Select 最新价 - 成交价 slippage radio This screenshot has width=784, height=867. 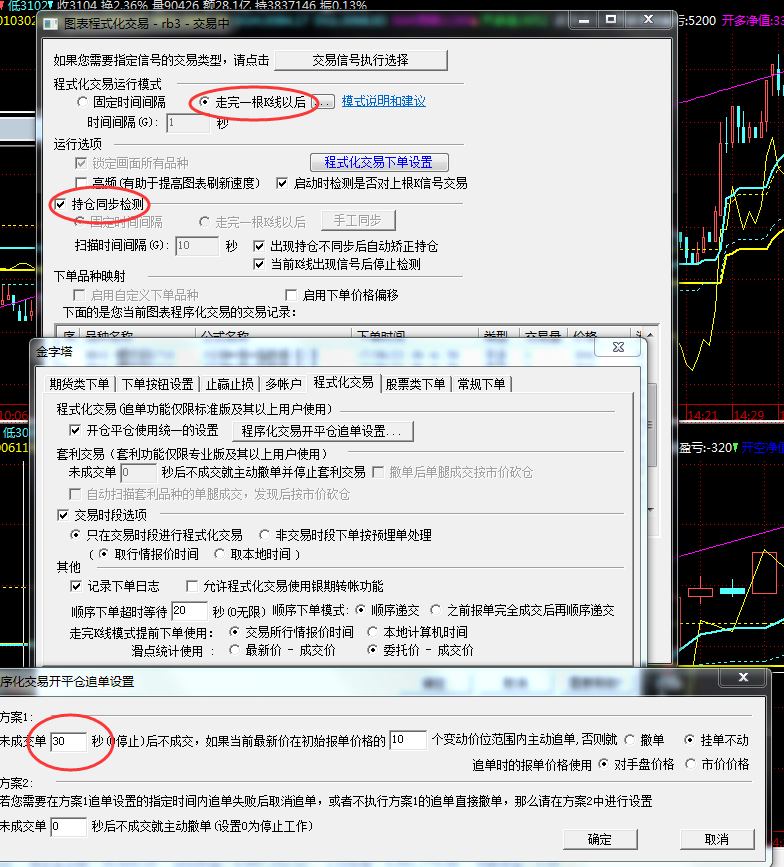point(234,650)
